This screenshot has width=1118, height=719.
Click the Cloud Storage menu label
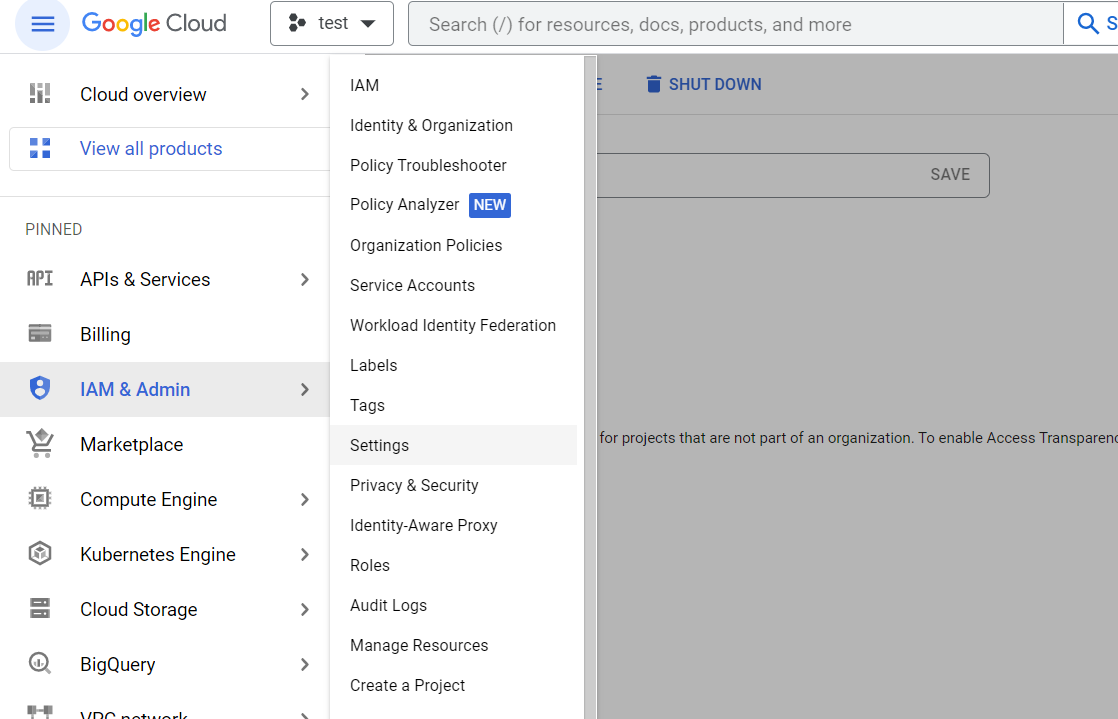tap(139, 609)
